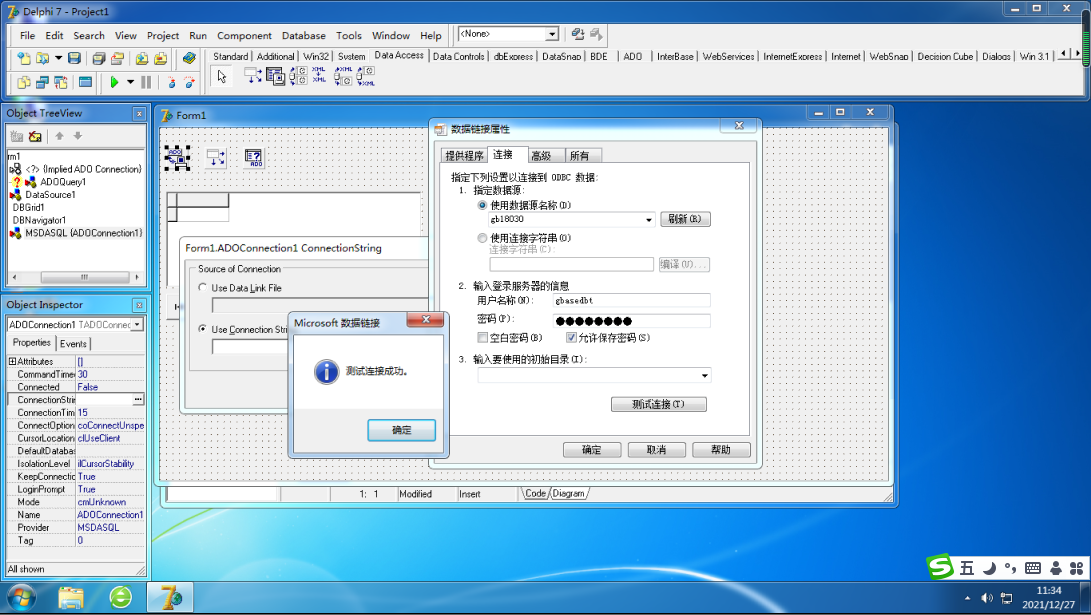This screenshot has height=615, width=1091.
Task: Open the Provider (提供程序) tab
Action: point(464,156)
